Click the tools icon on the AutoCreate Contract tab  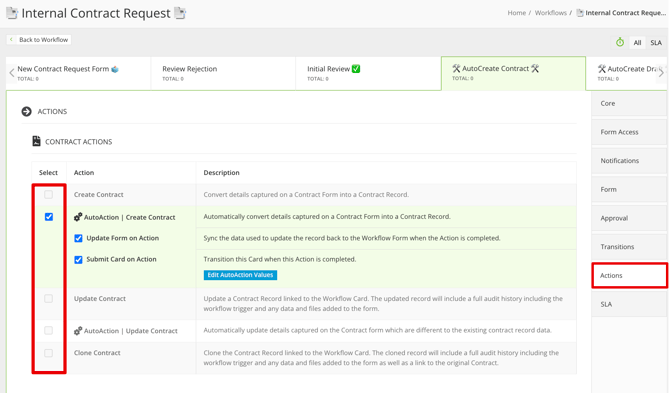coord(456,68)
